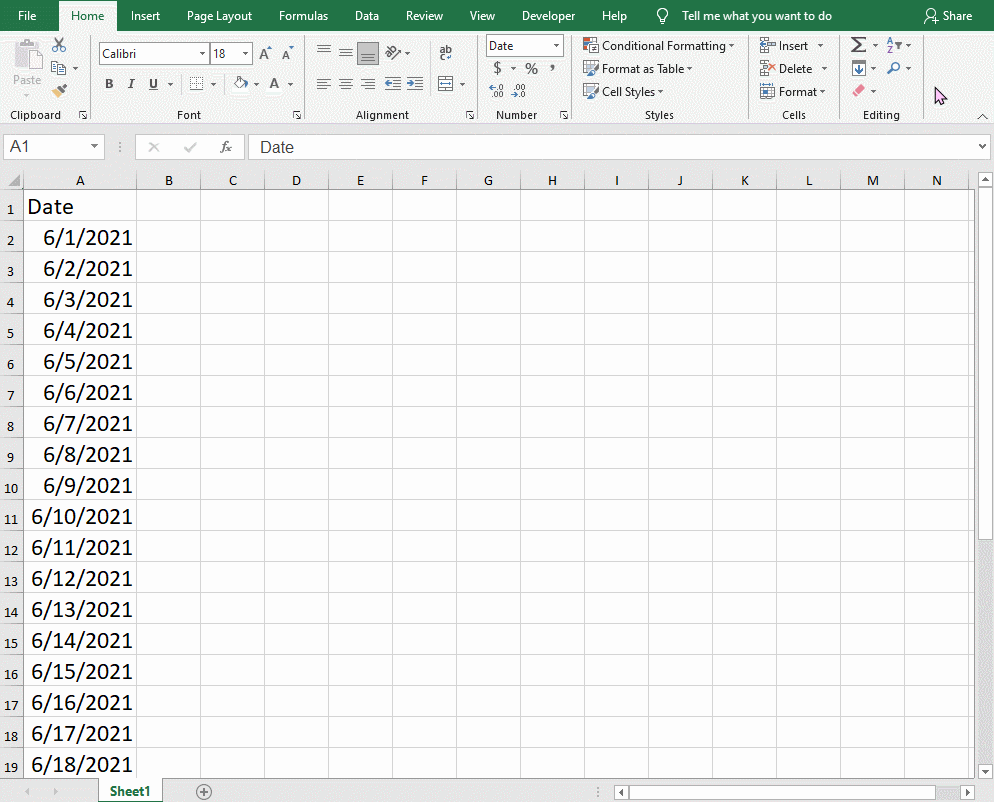
Task: Add a new sheet with plus button
Action: point(203,791)
